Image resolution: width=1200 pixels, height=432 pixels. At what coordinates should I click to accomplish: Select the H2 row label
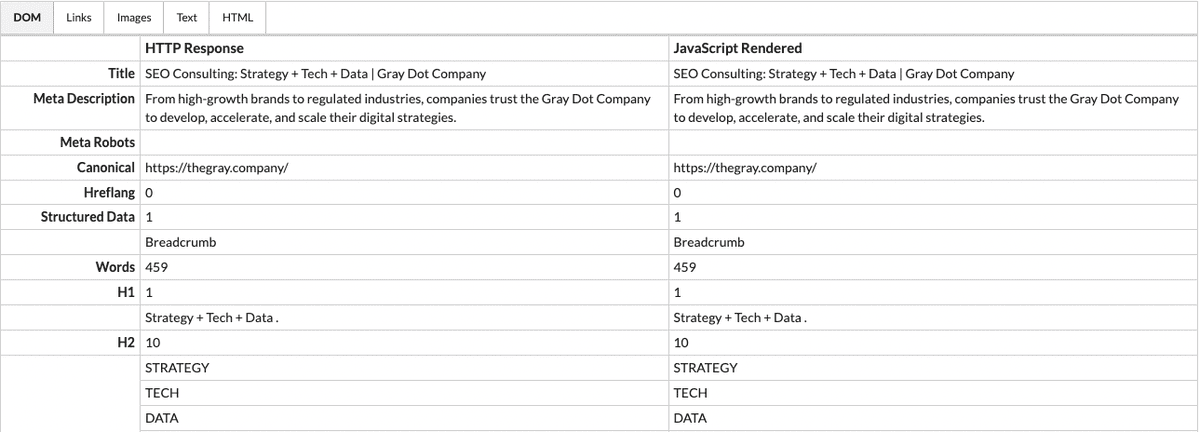click(x=126, y=343)
